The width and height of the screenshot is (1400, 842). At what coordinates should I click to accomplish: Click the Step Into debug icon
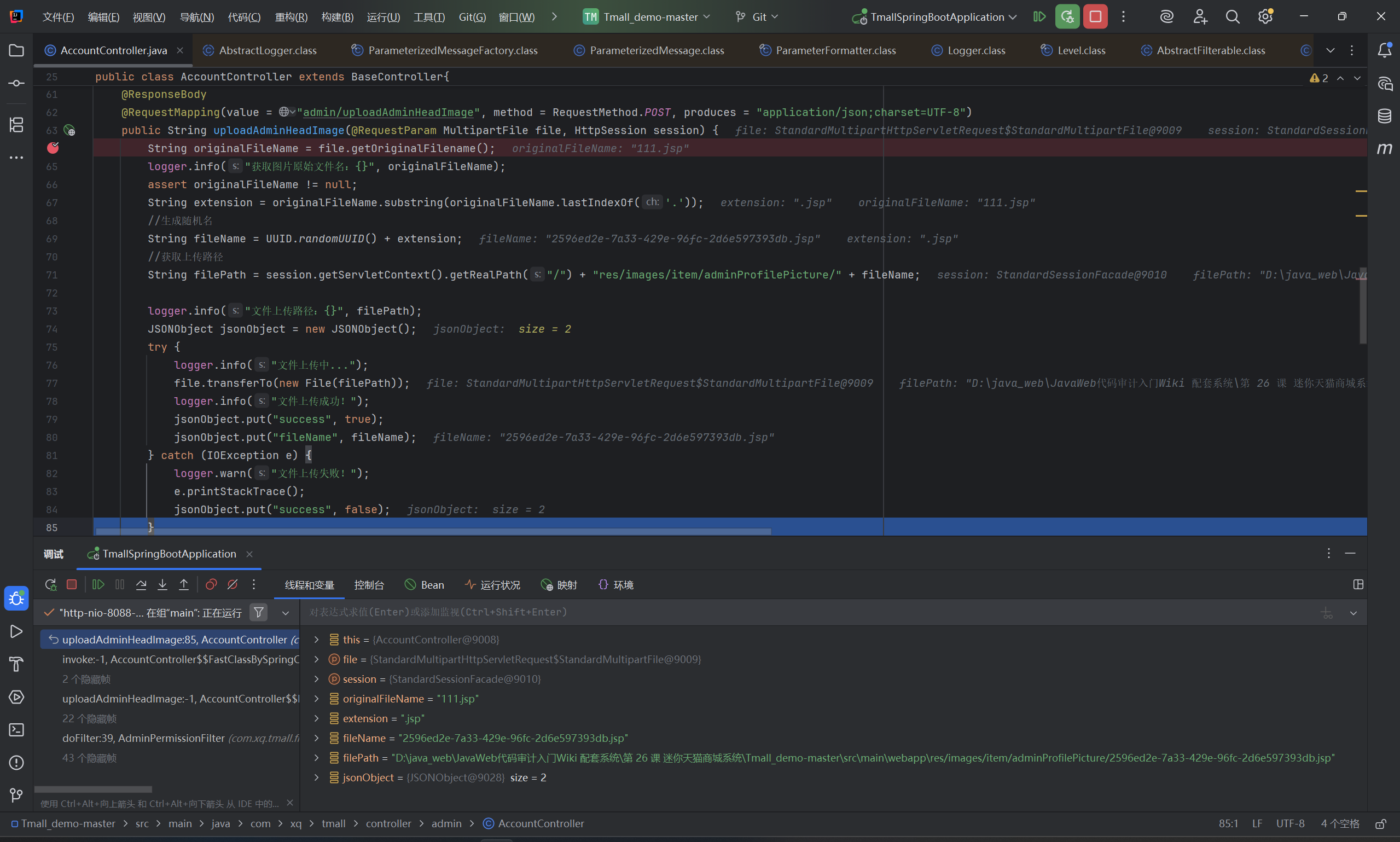[162, 584]
